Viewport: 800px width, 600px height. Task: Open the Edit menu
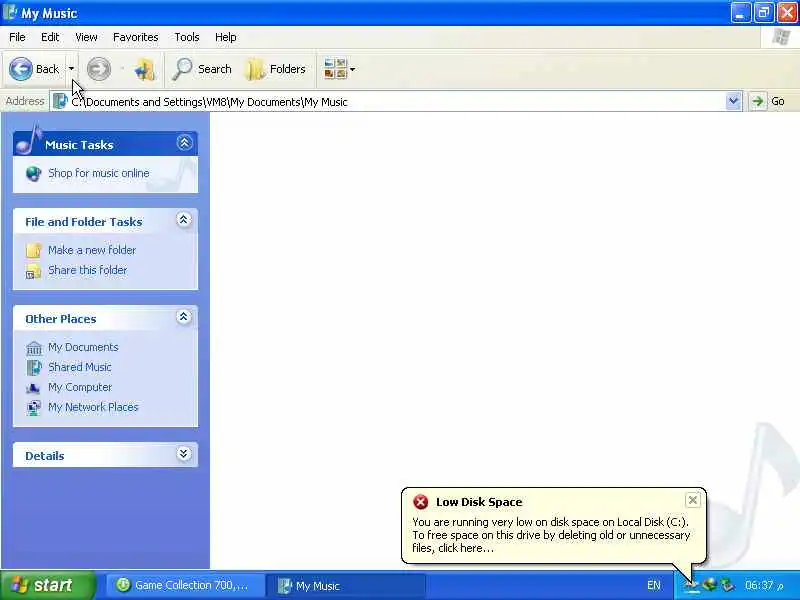click(50, 37)
